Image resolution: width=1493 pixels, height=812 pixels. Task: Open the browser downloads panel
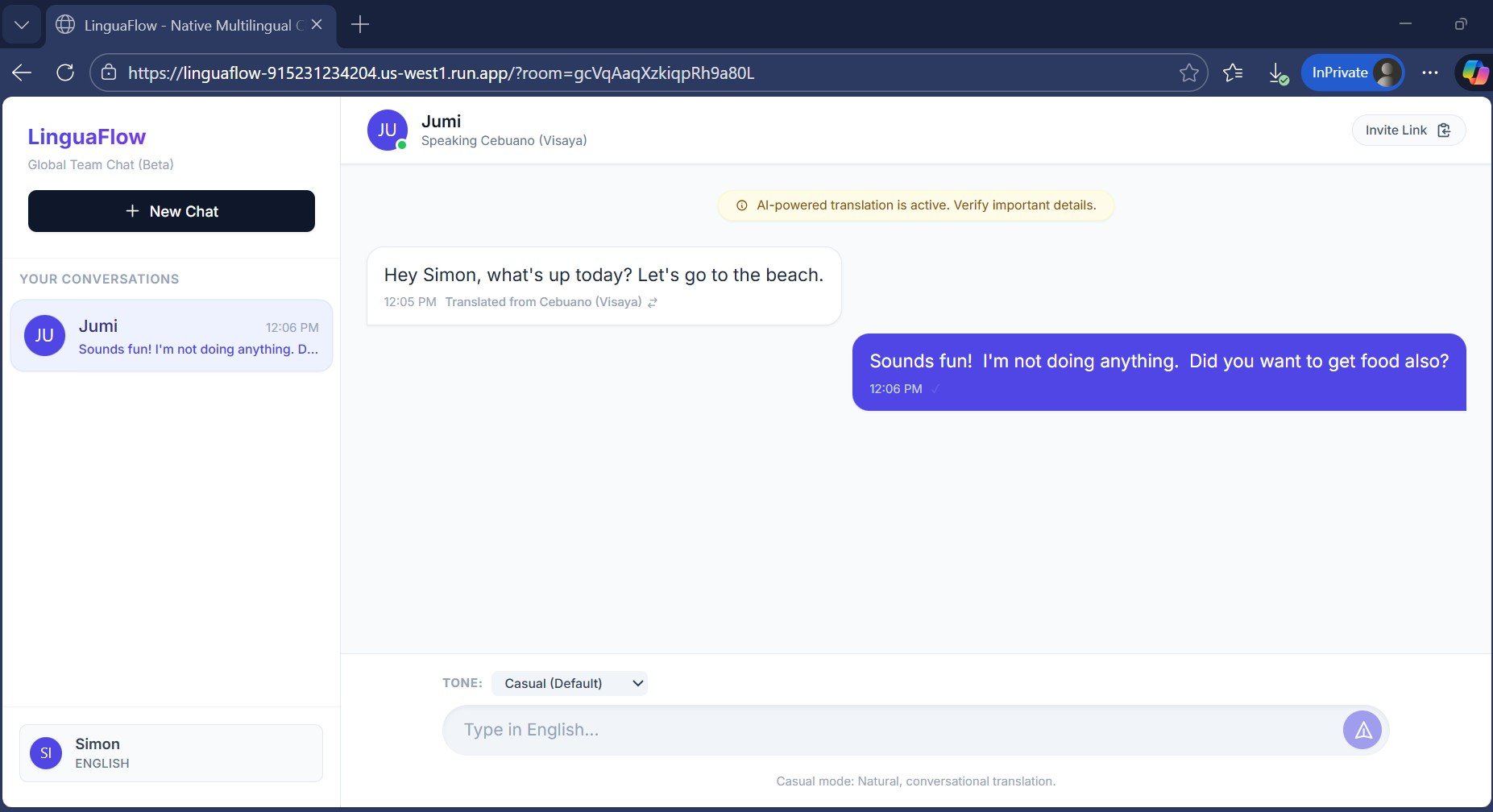point(1278,73)
